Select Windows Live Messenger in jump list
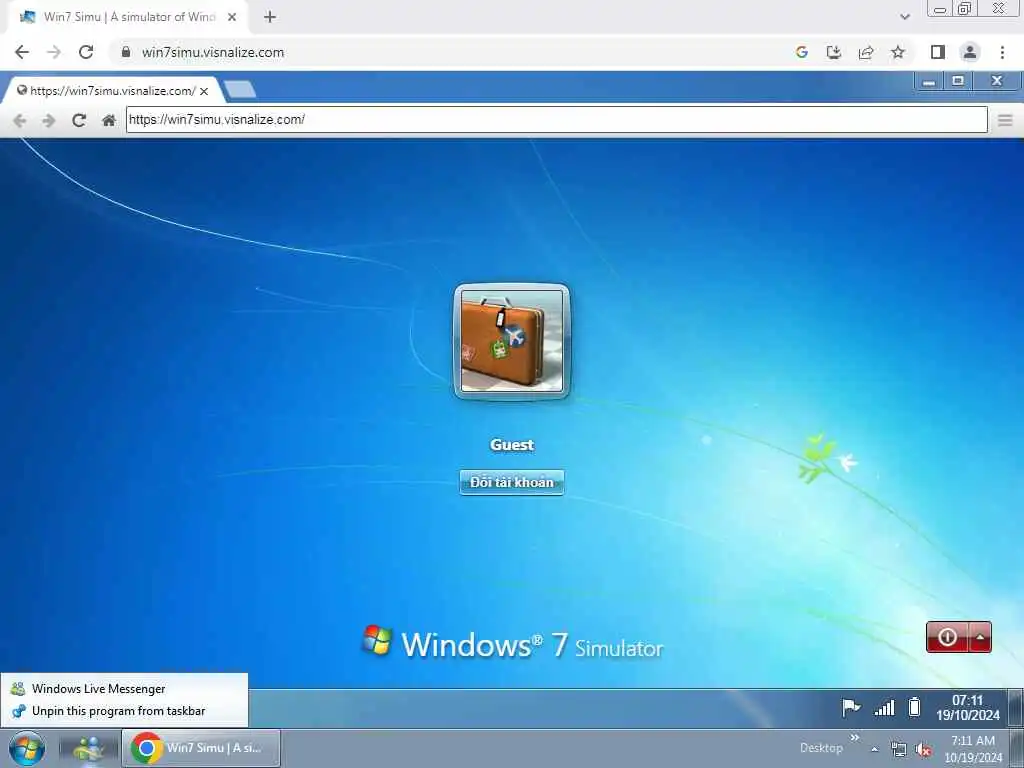1024x768 pixels. click(x=124, y=688)
